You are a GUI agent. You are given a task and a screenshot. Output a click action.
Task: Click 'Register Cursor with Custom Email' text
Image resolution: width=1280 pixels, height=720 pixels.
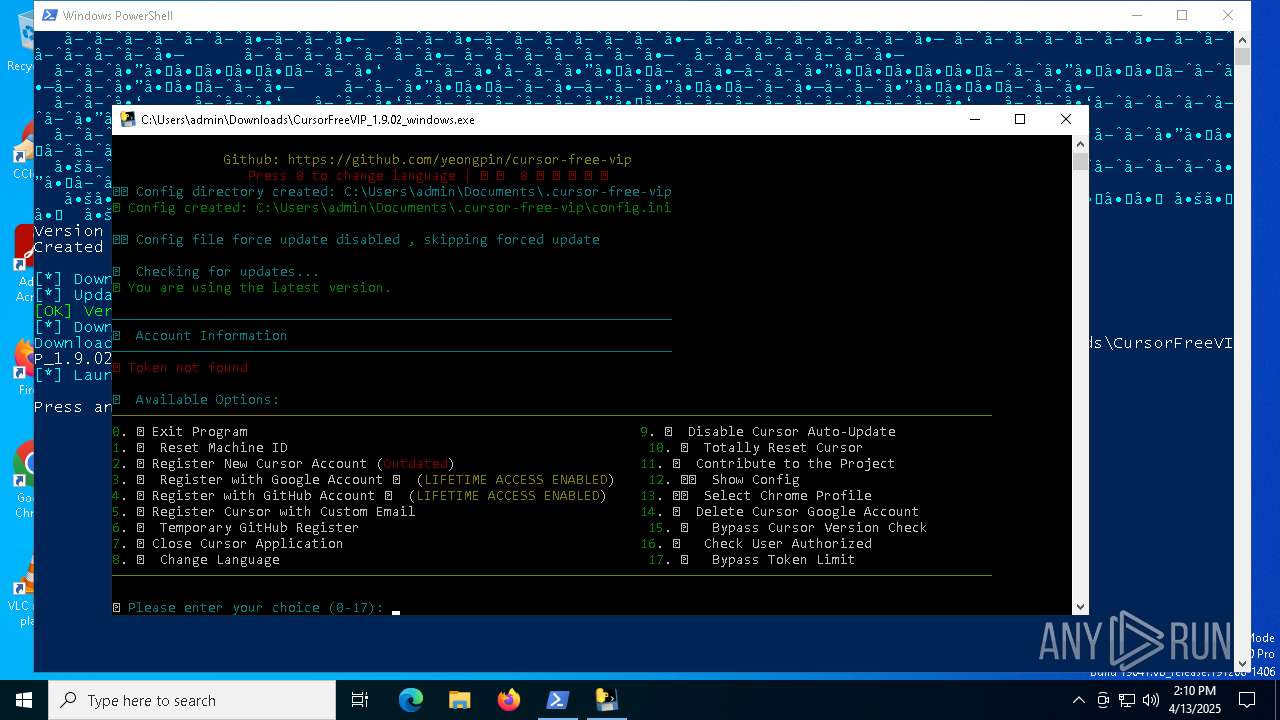pos(284,511)
